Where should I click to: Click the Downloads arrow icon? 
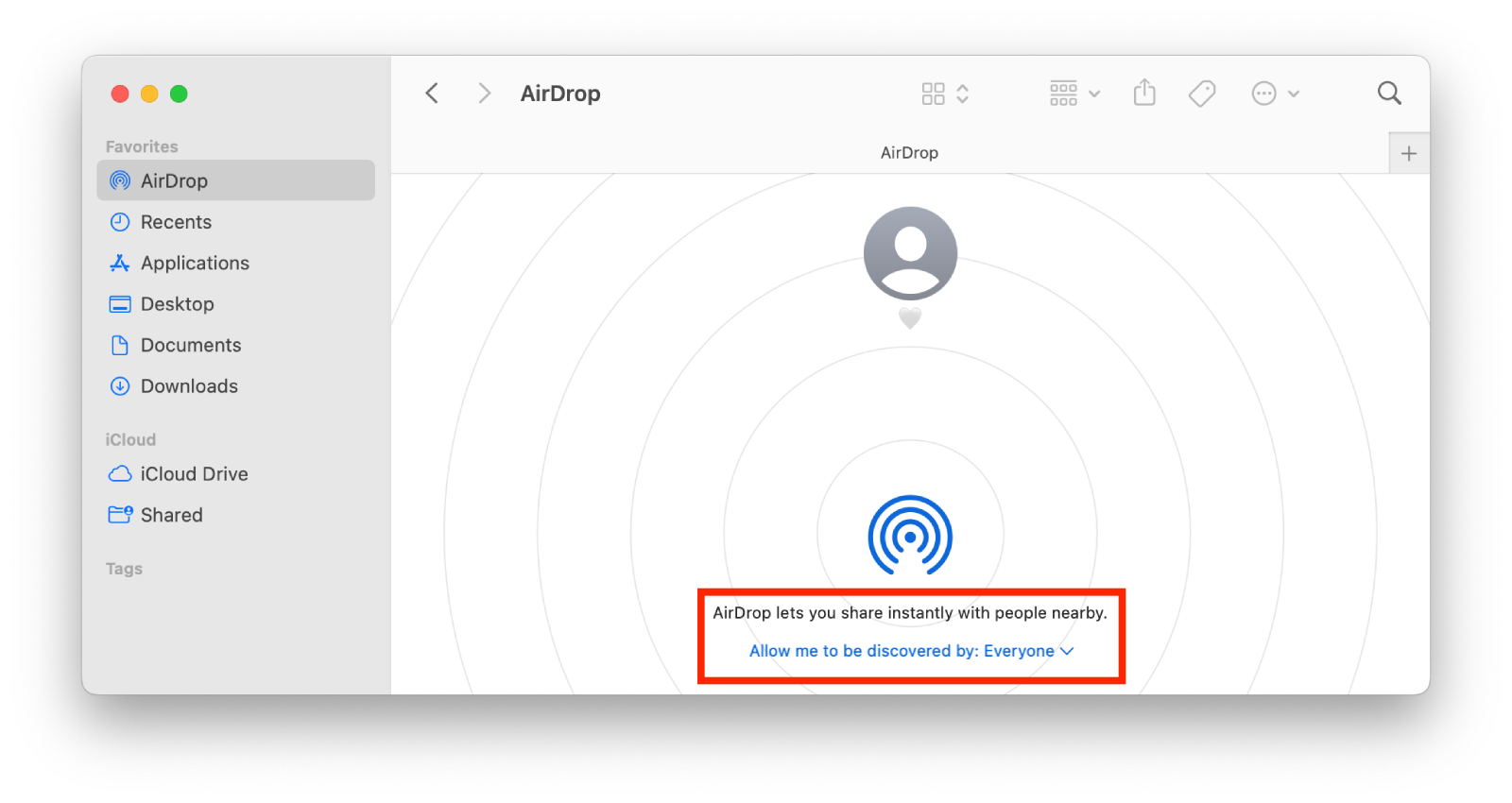click(x=120, y=386)
